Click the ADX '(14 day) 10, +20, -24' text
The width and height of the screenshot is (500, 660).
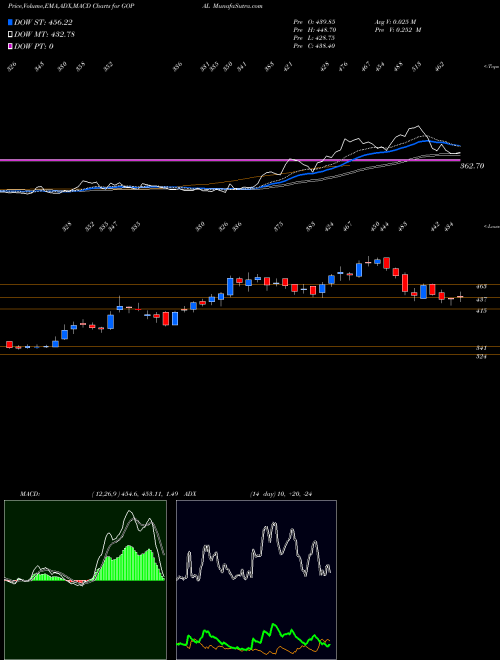click(280, 494)
